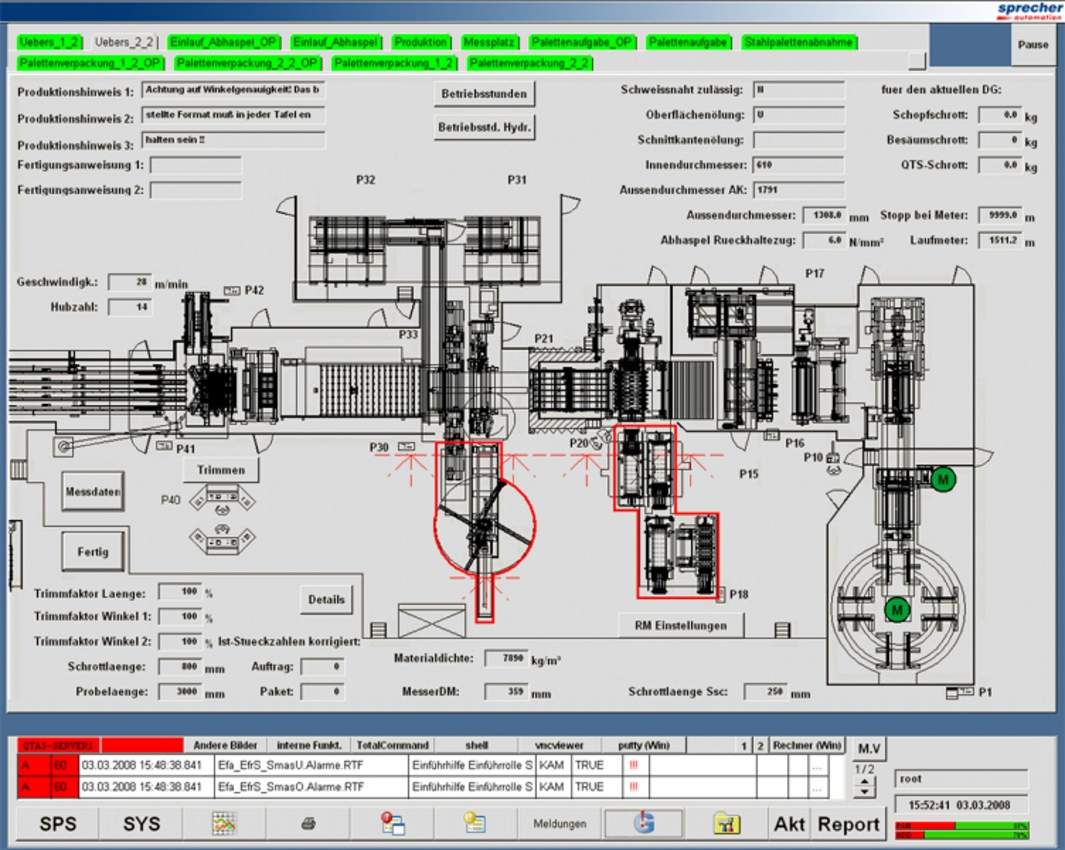Screen dimensions: 1065x850
Task: Click the yellow note icon left of Meldungen
Action: pyautogui.click(x=475, y=824)
